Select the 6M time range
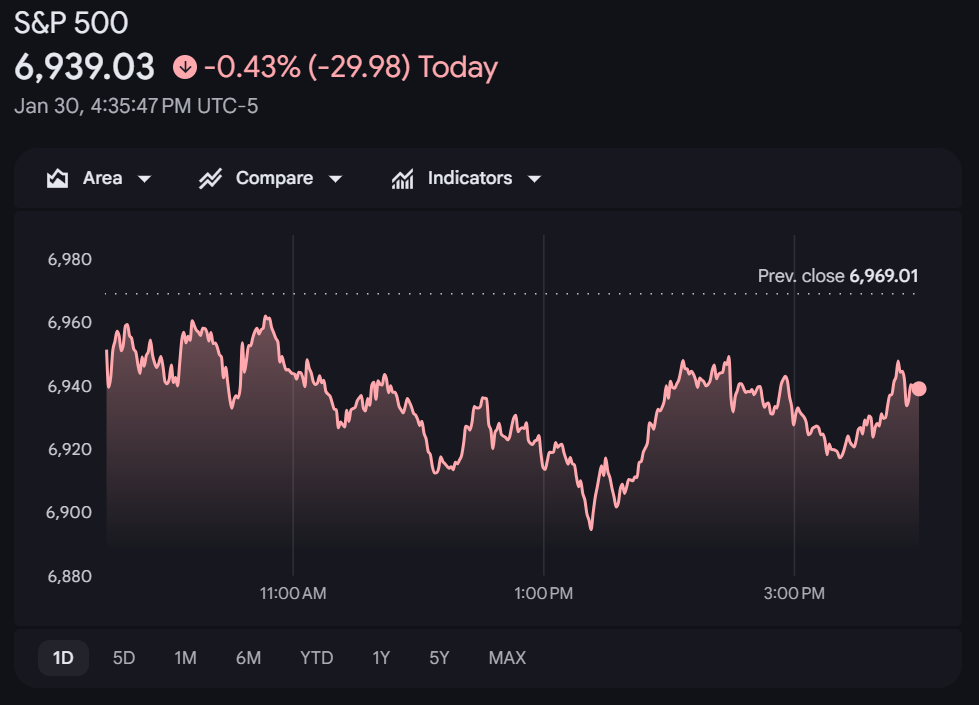Image resolution: width=979 pixels, height=705 pixels. click(248, 658)
